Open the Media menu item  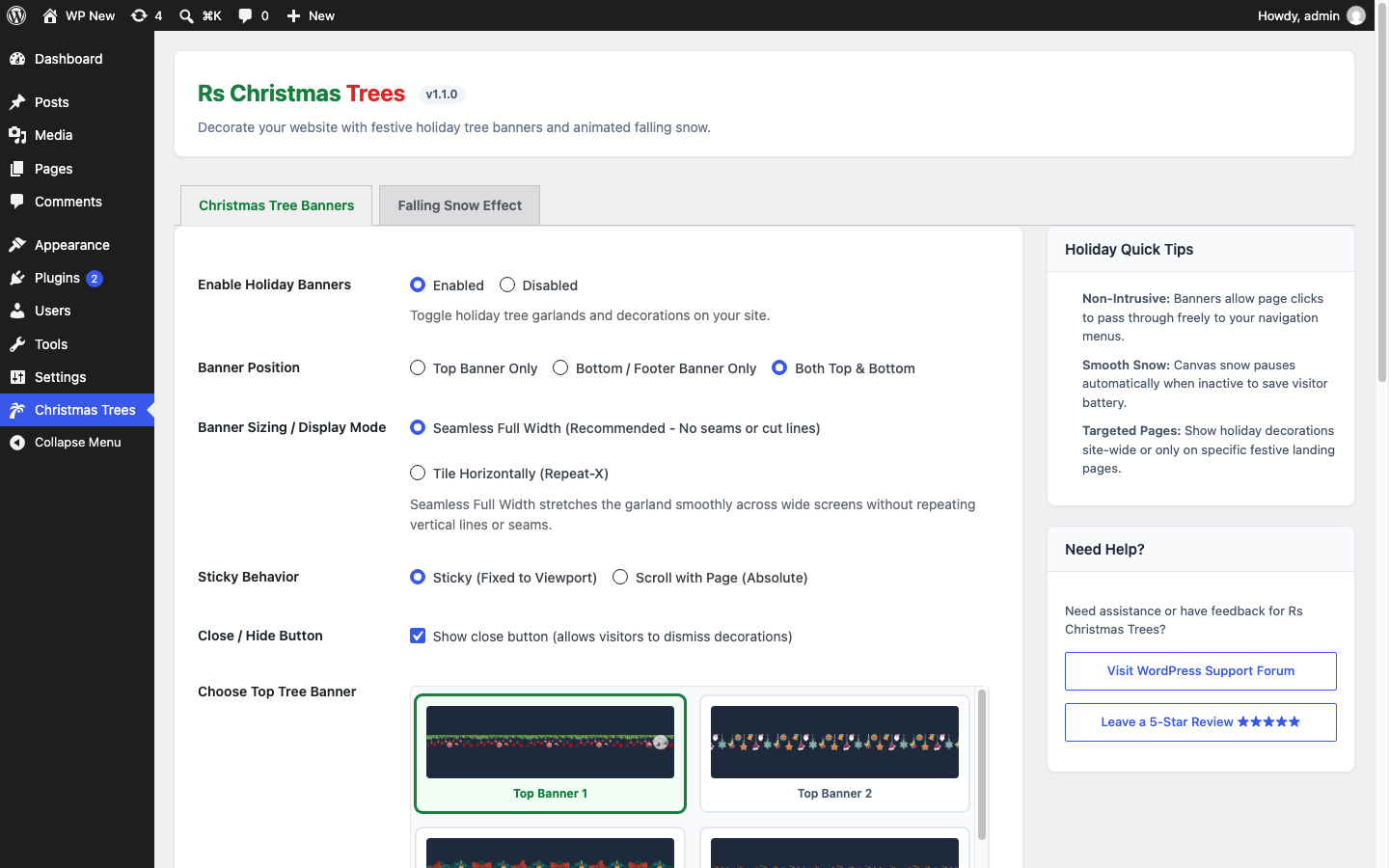tap(77, 135)
